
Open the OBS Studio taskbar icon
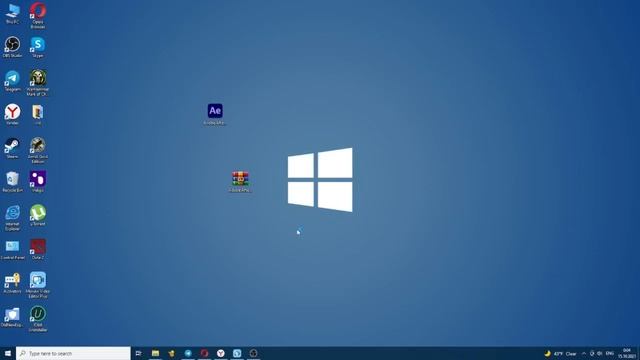pos(253,353)
